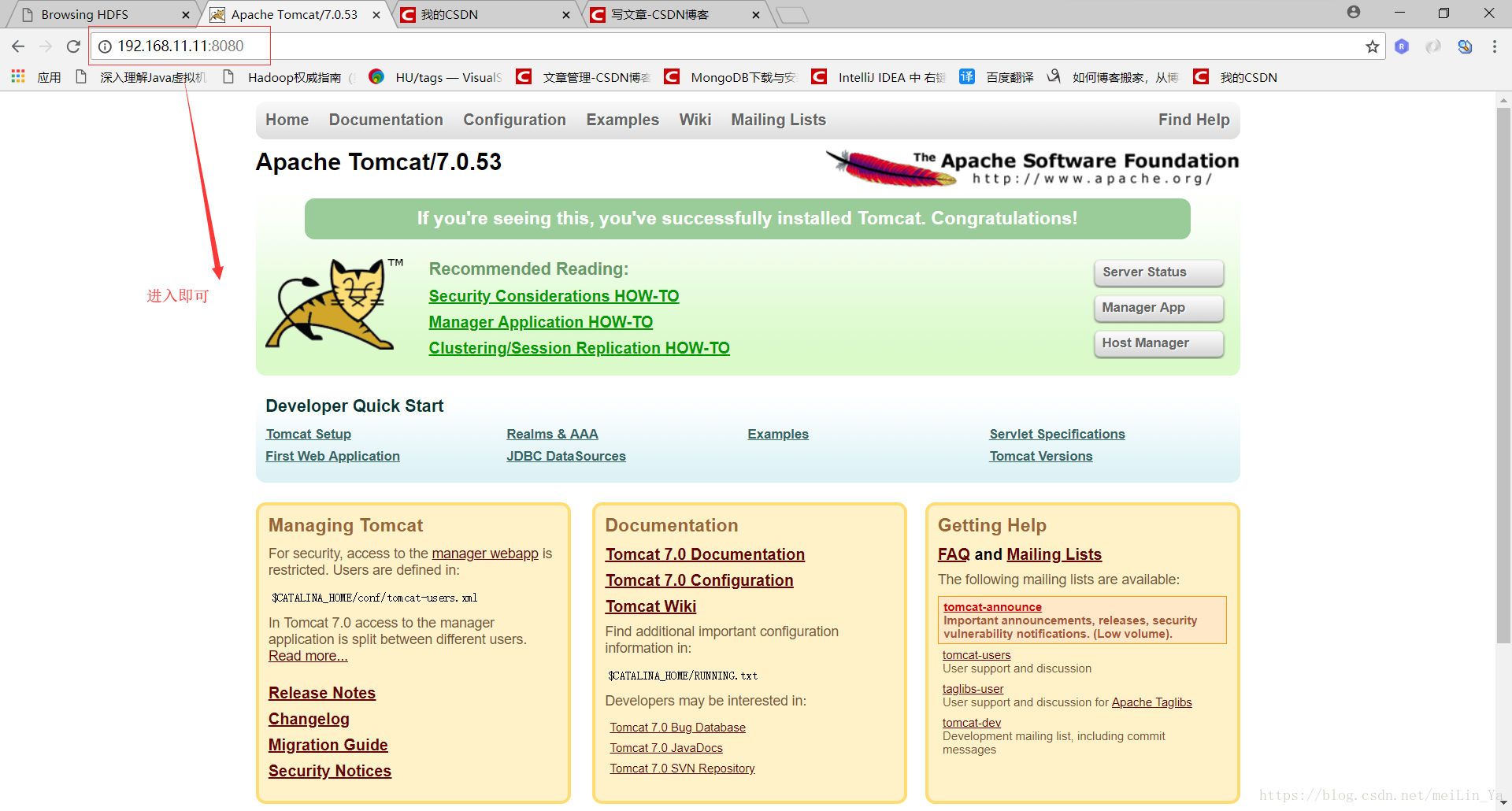Open the Chrome three-dot menu

[x=1494, y=46]
